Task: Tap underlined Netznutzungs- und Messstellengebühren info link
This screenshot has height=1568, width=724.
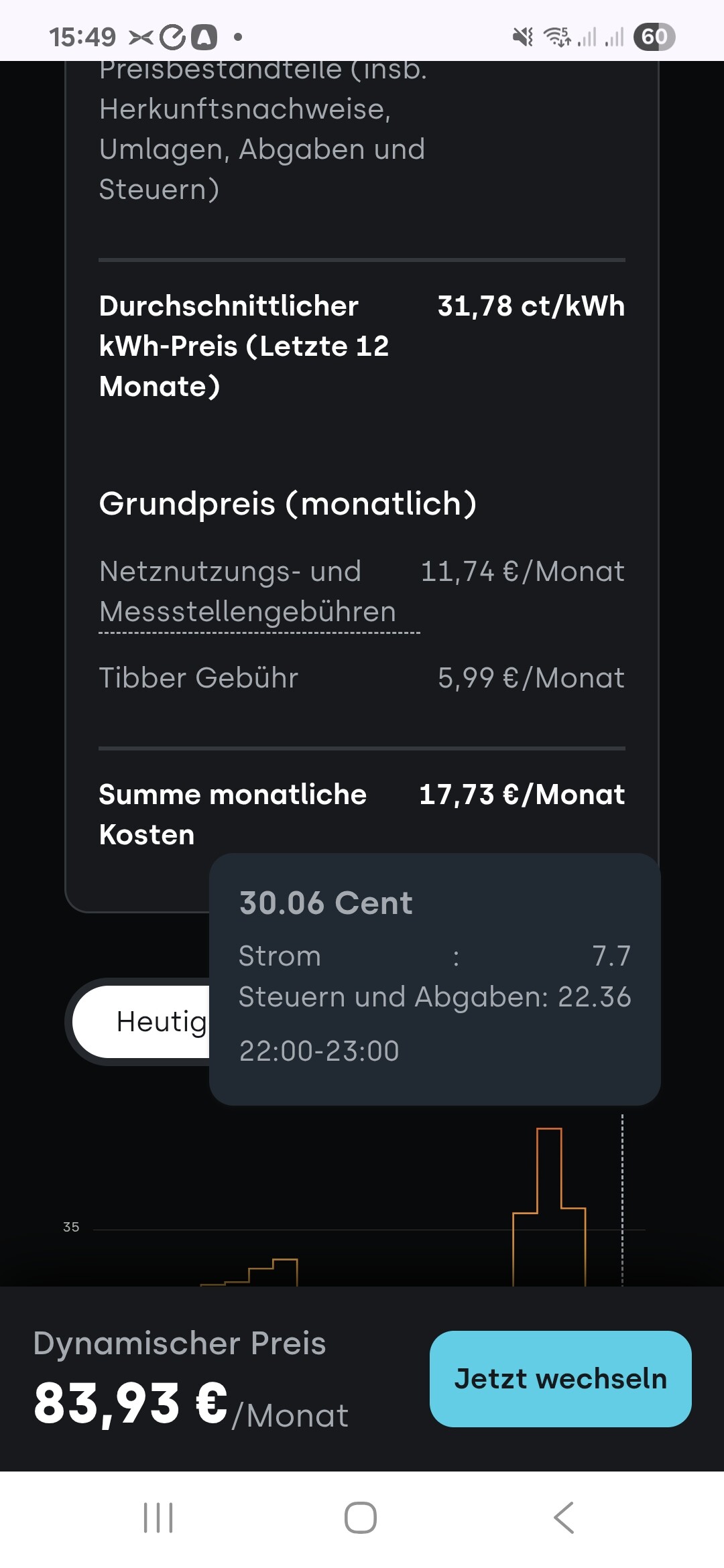Action: point(248,592)
